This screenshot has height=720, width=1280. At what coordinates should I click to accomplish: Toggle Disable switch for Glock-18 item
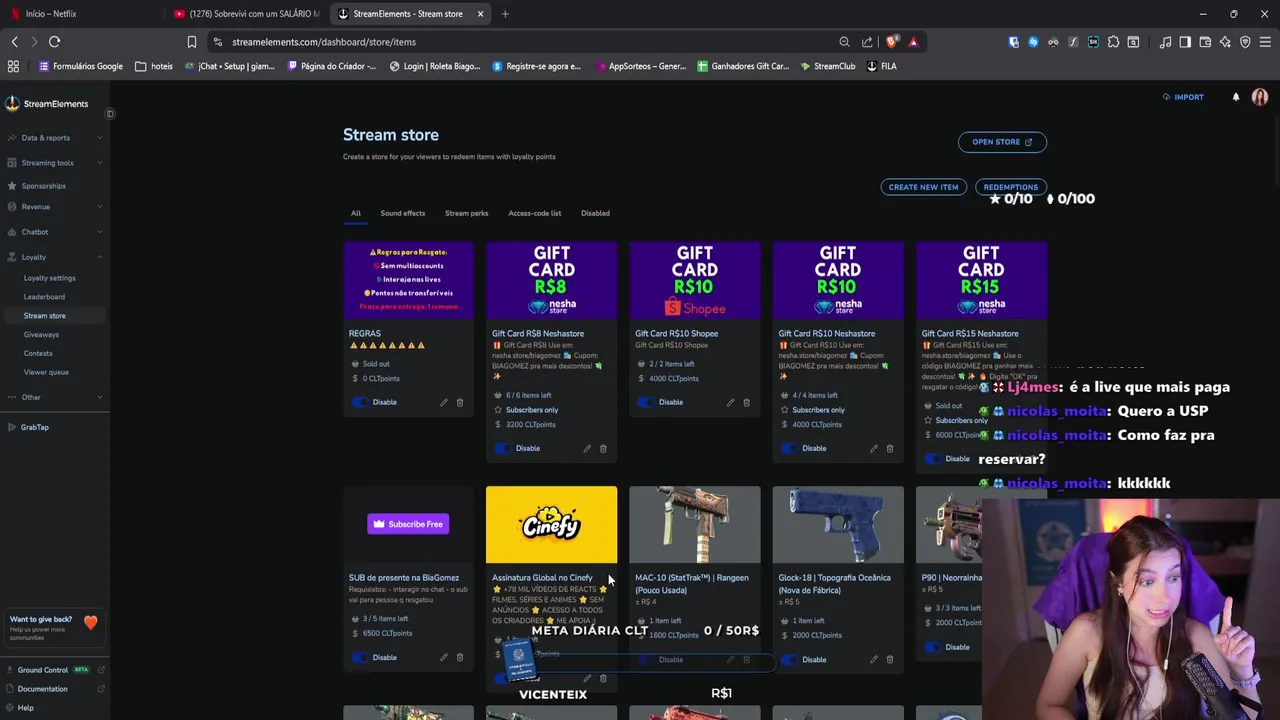tap(791, 659)
